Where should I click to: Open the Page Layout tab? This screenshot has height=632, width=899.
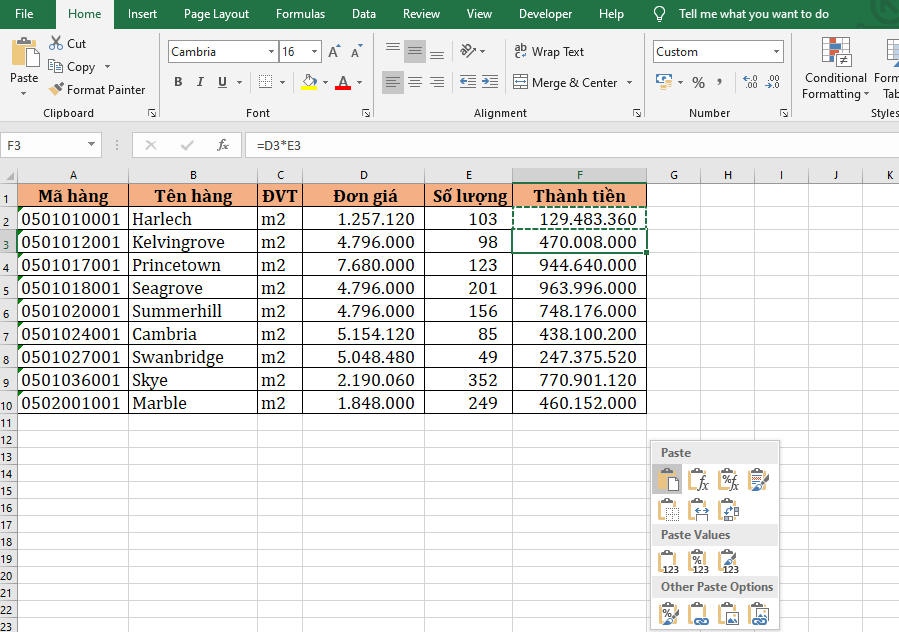click(x=216, y=14)
